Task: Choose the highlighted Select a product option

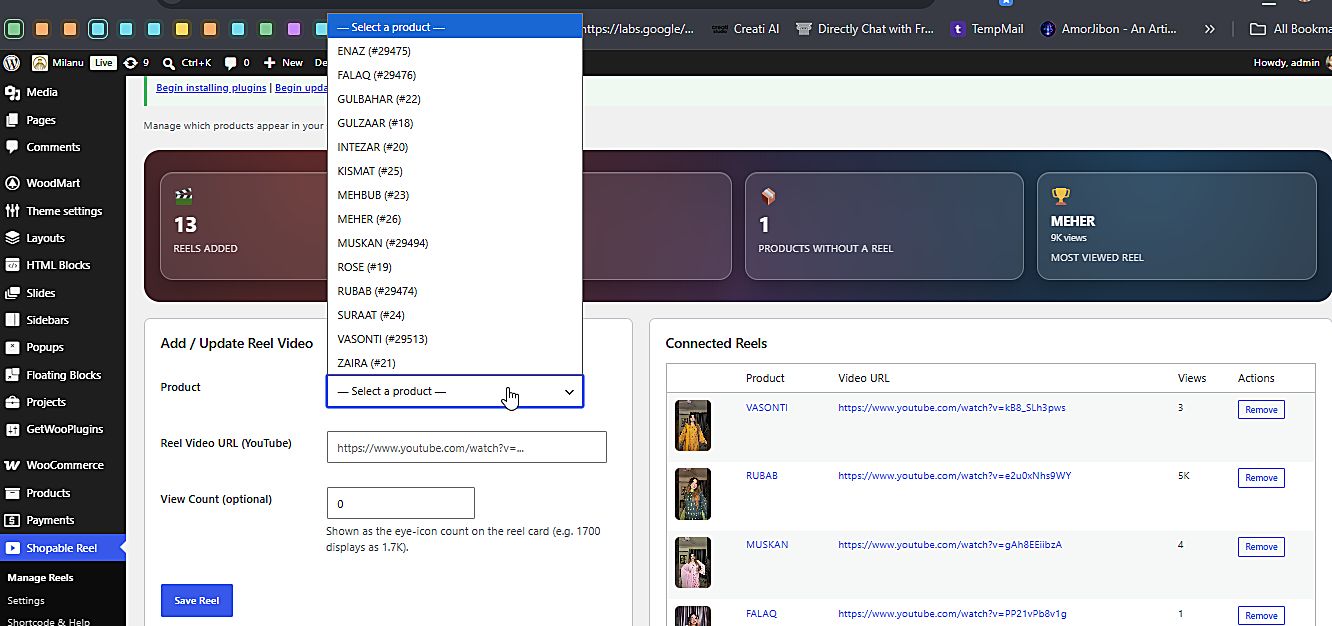Action: [x=455, y=27]
